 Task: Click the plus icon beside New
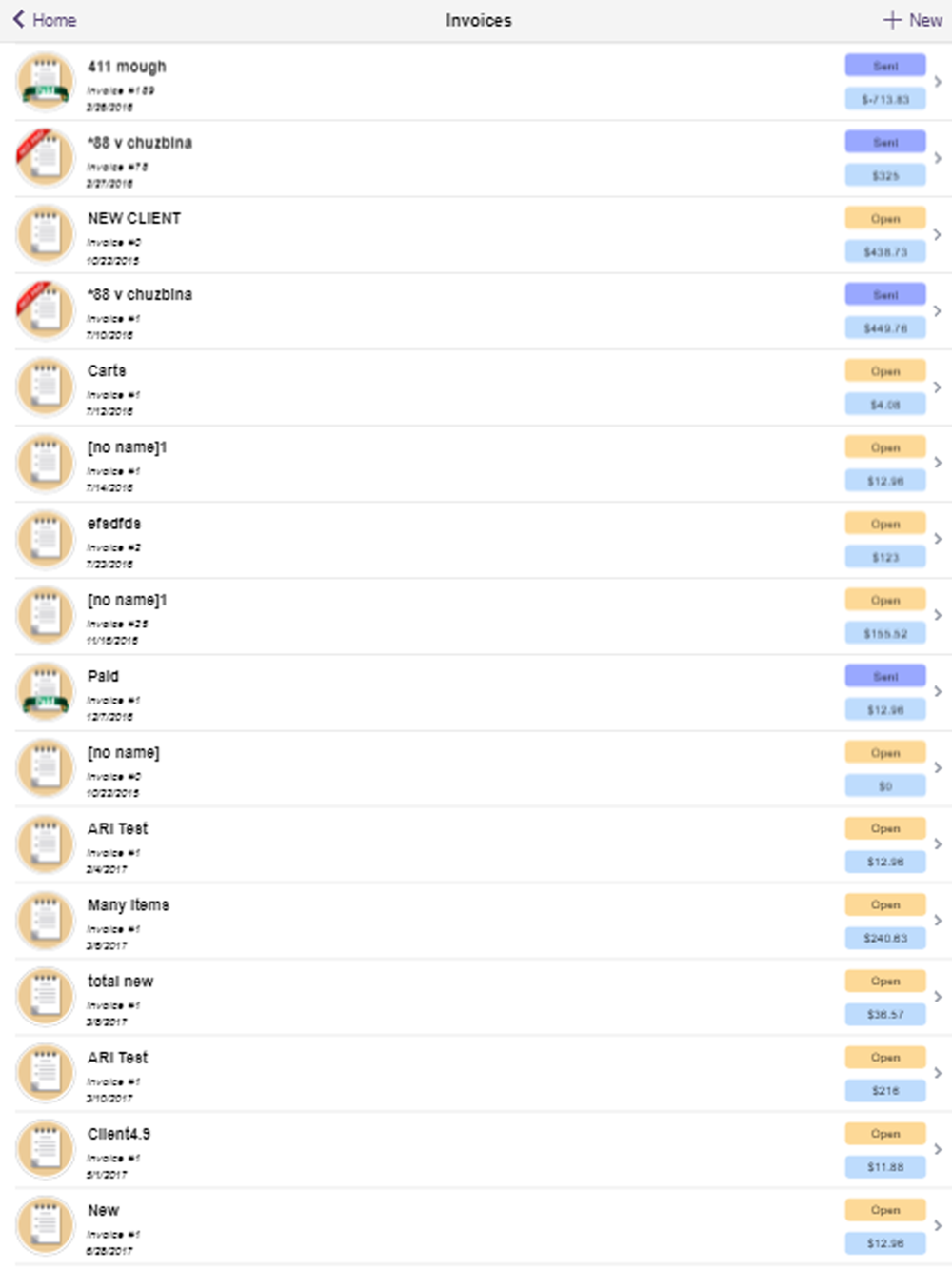click(x=892, y=20)
